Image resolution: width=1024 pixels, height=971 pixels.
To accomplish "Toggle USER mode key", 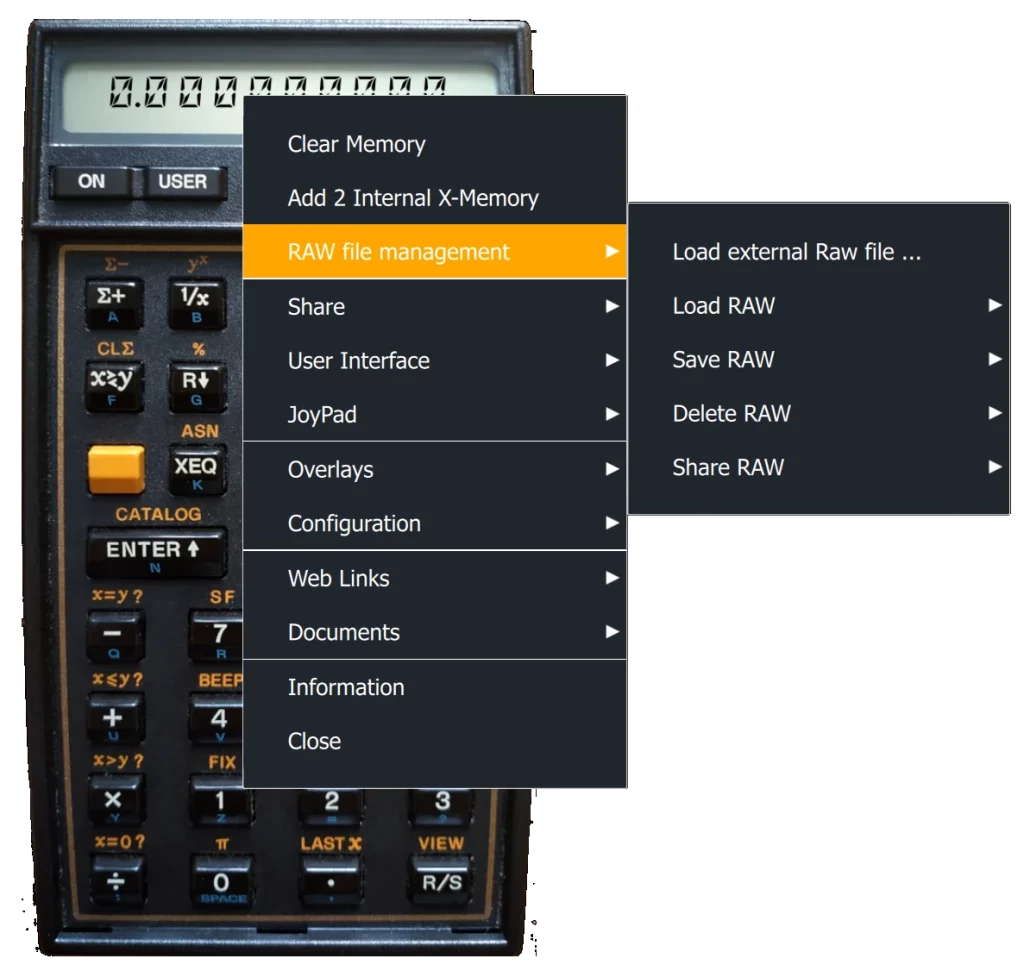I will point(183,182).
